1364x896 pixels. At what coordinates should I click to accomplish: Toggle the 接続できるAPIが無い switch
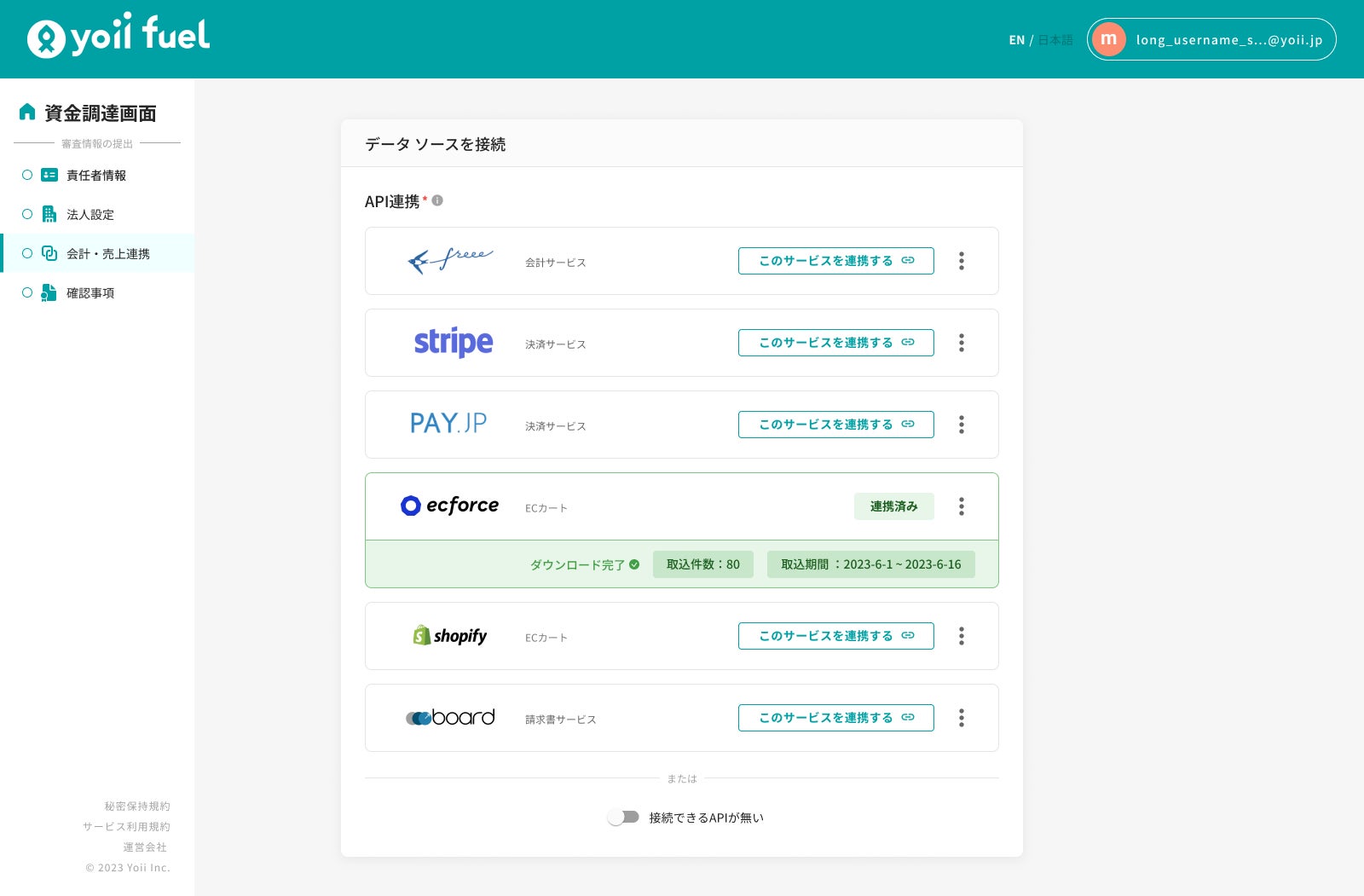pos(623,818)
